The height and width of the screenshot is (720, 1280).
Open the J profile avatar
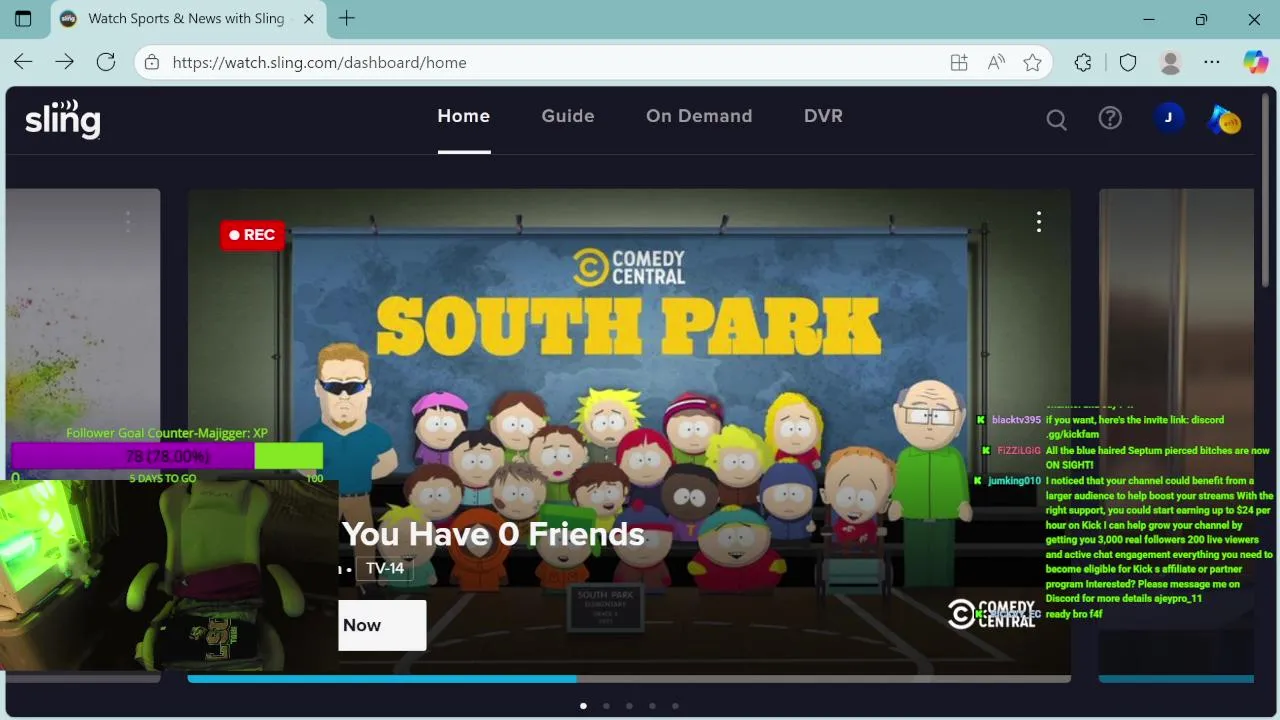[1168, 118]
